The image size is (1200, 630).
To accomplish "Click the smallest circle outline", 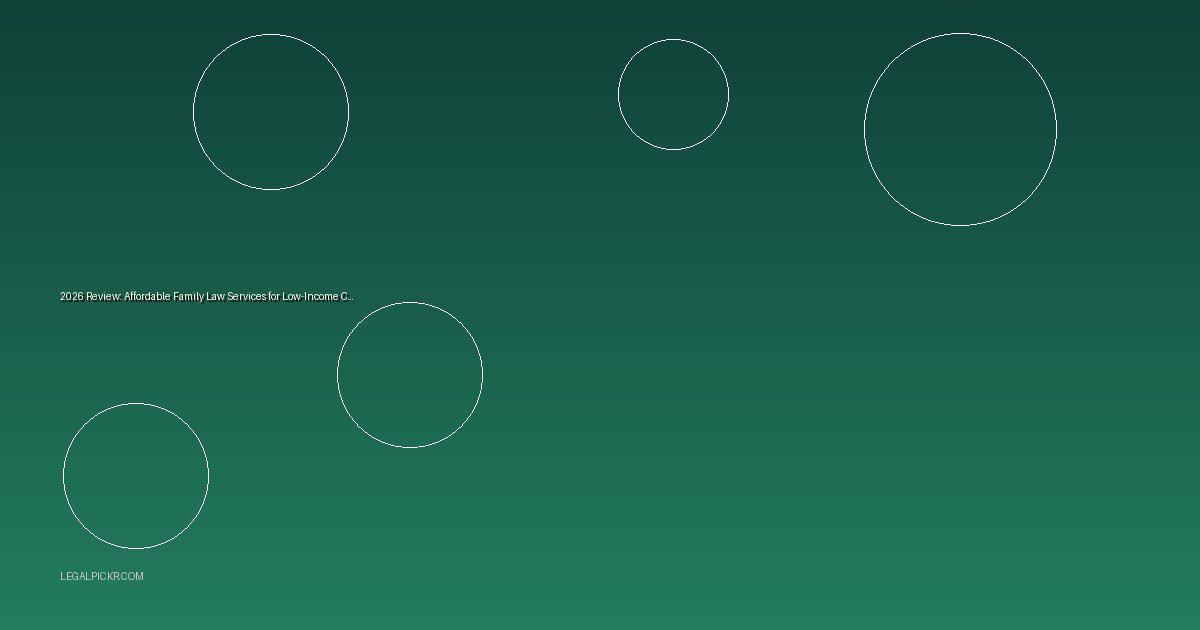I will [673, 95].
